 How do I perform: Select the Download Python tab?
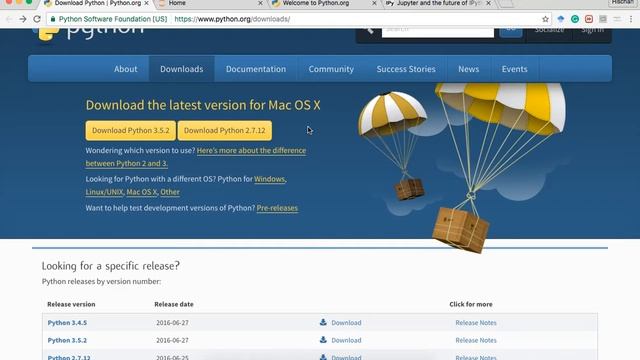coord(97,3)
